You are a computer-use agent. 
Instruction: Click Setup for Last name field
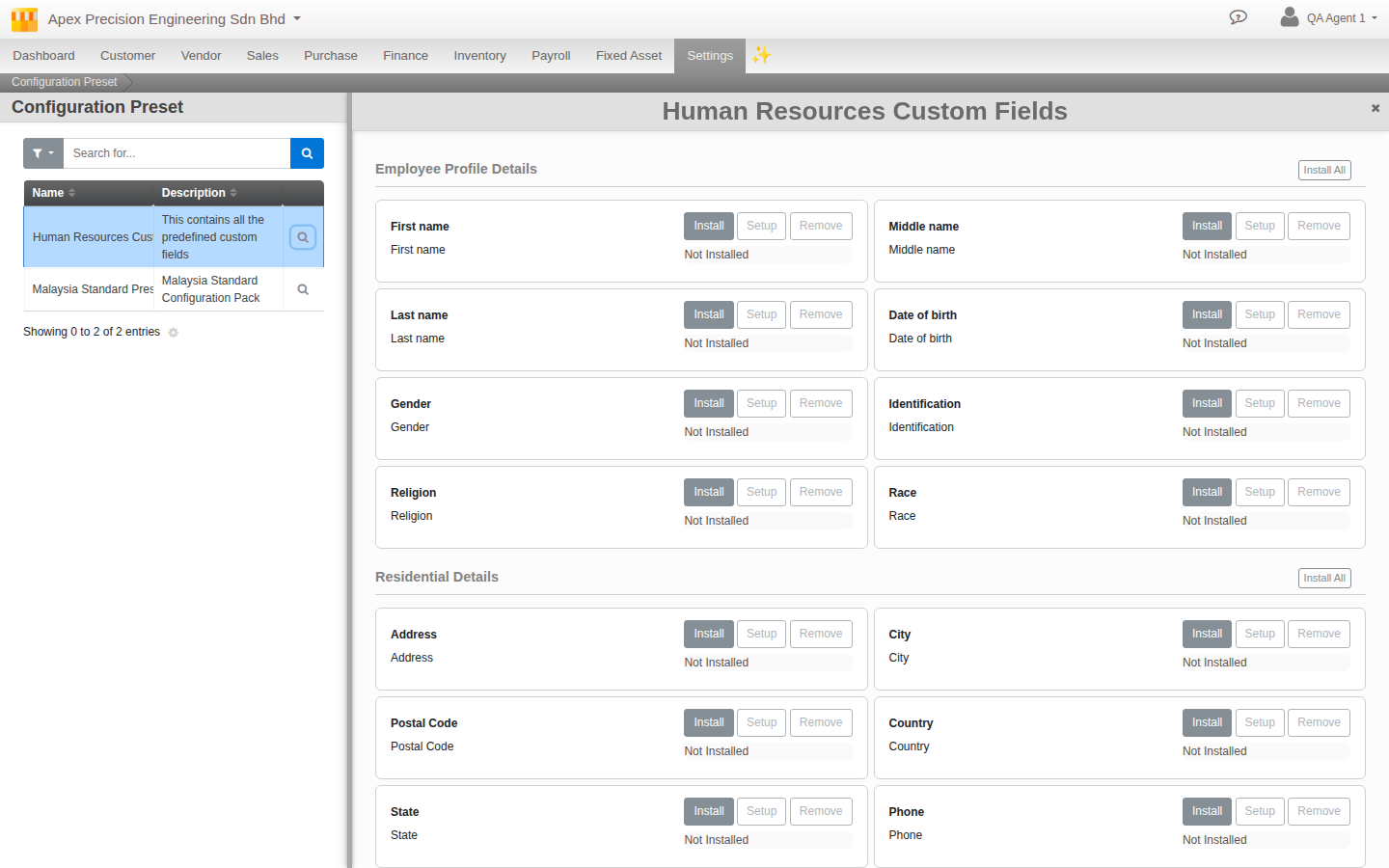[x=761, y=314]
